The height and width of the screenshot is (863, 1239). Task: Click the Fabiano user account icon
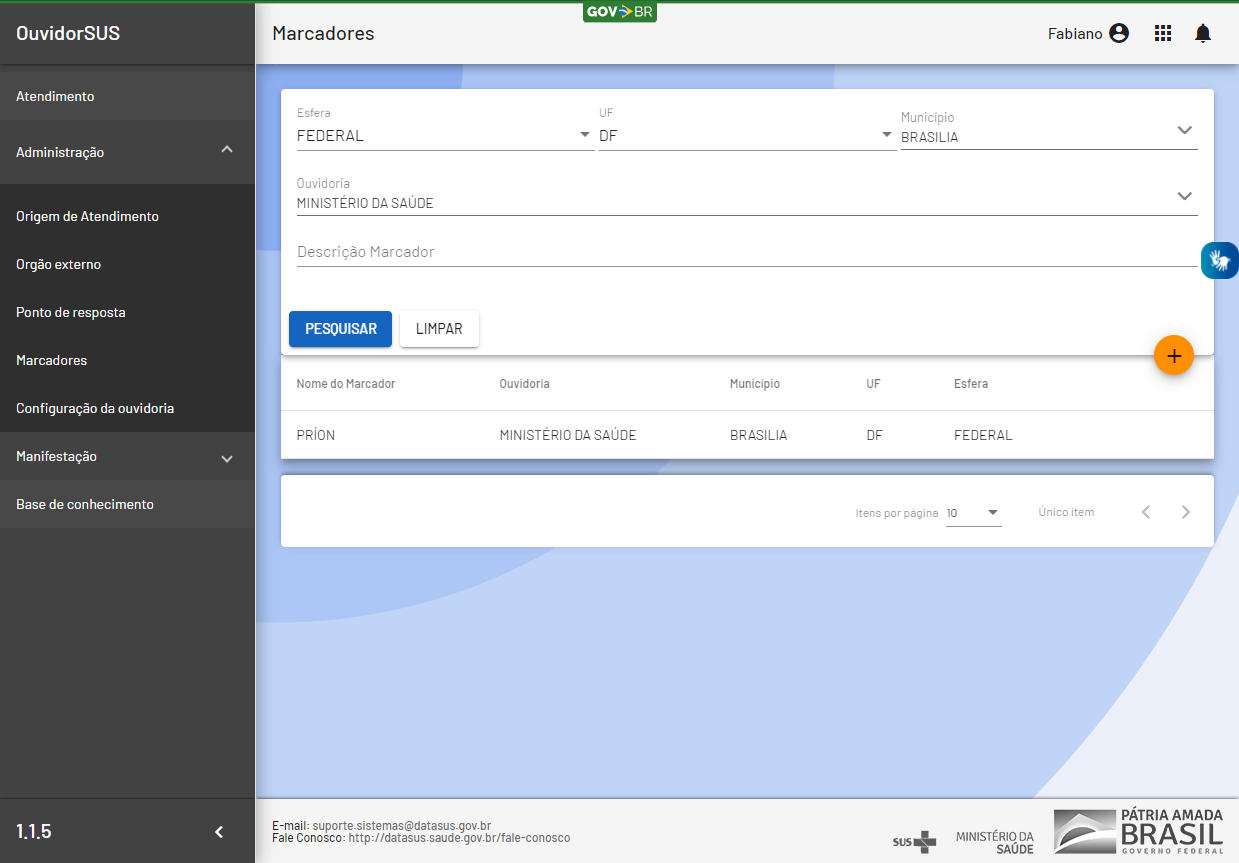pyautogui.click(x=1119, y=34)
